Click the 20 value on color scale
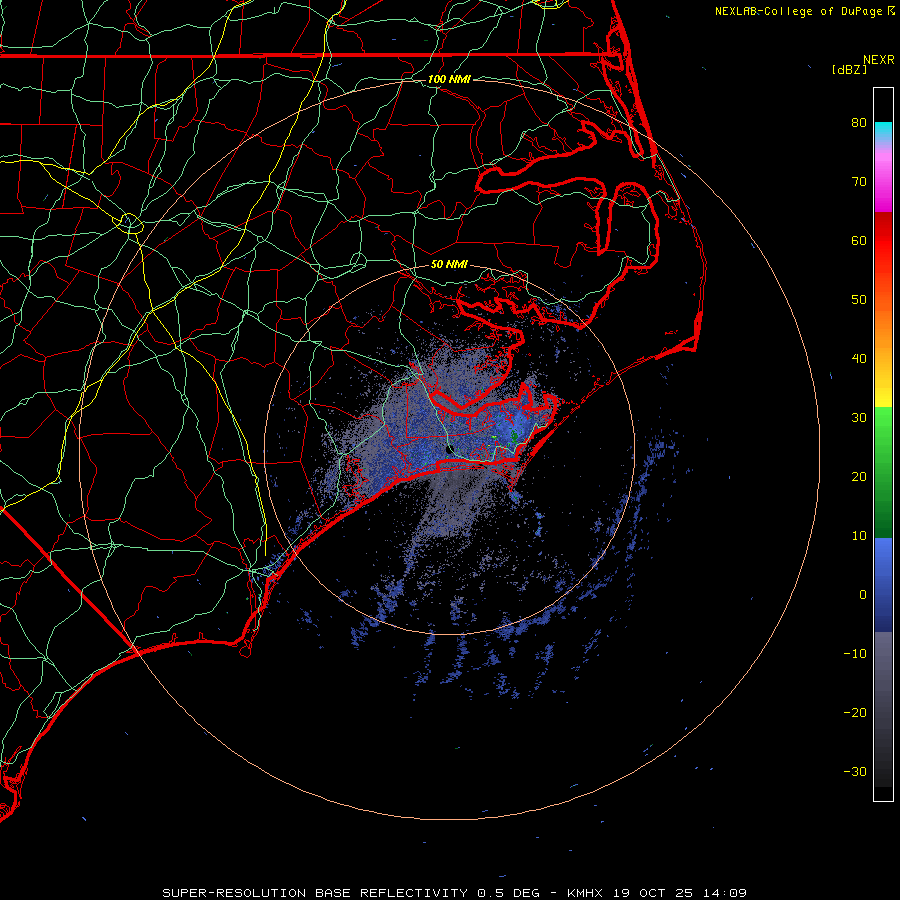Screen dimensions: 900x900 pyautogui.click(x=859, y=477)
